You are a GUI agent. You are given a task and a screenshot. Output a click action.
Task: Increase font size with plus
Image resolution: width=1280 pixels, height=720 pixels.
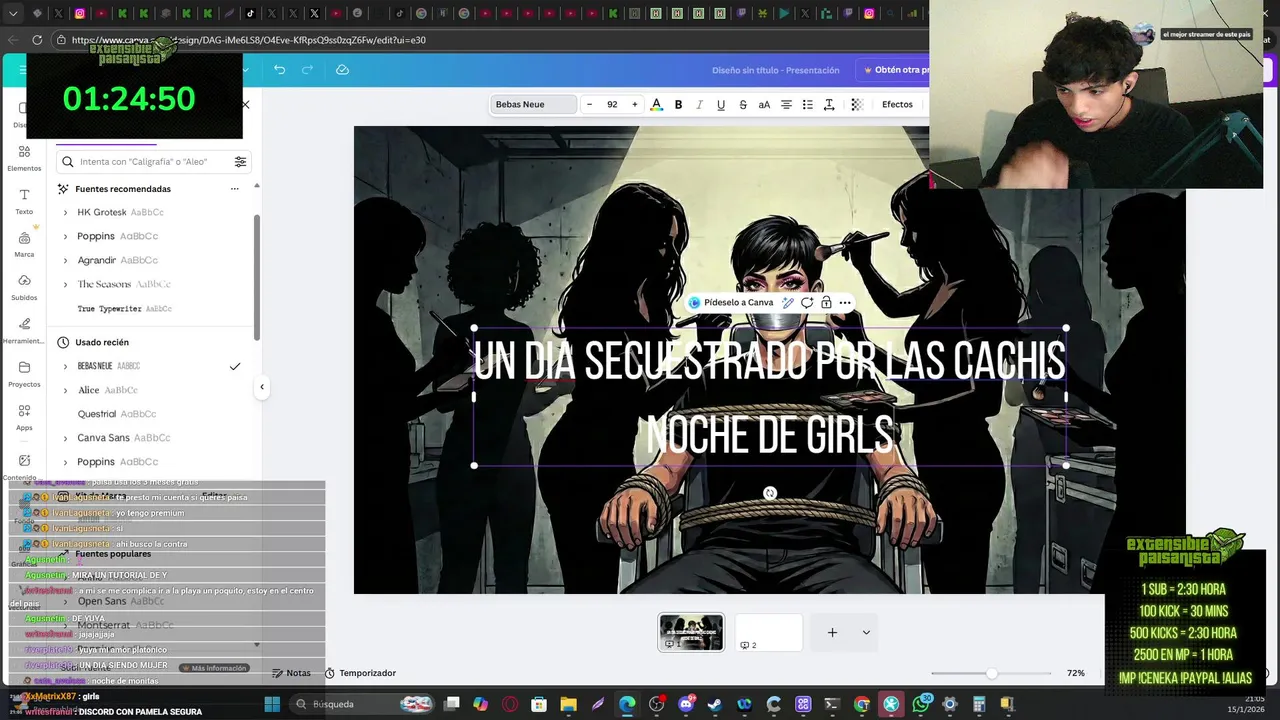pyautogui.click(x=634, y=104)
